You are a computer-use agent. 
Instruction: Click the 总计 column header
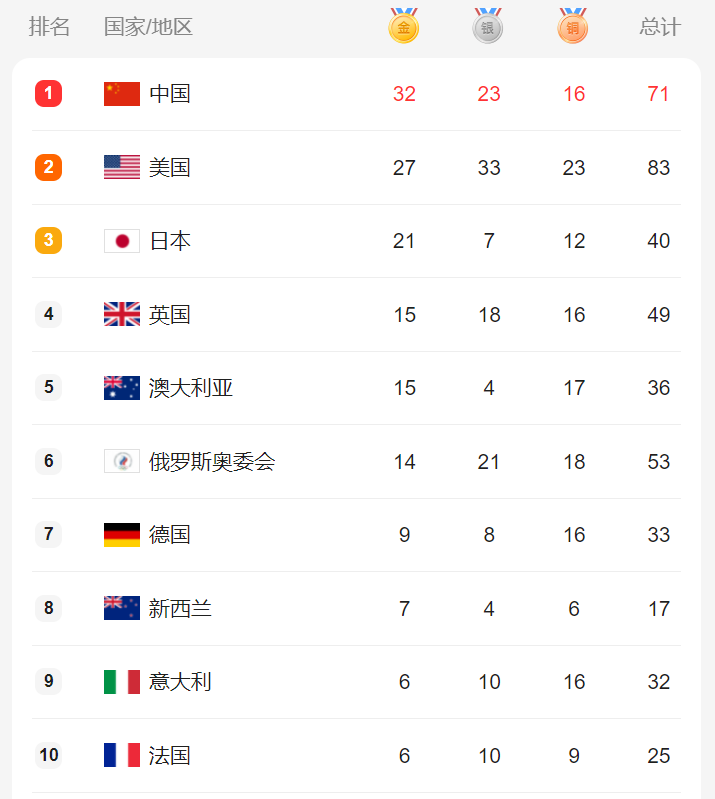[659, 27]
